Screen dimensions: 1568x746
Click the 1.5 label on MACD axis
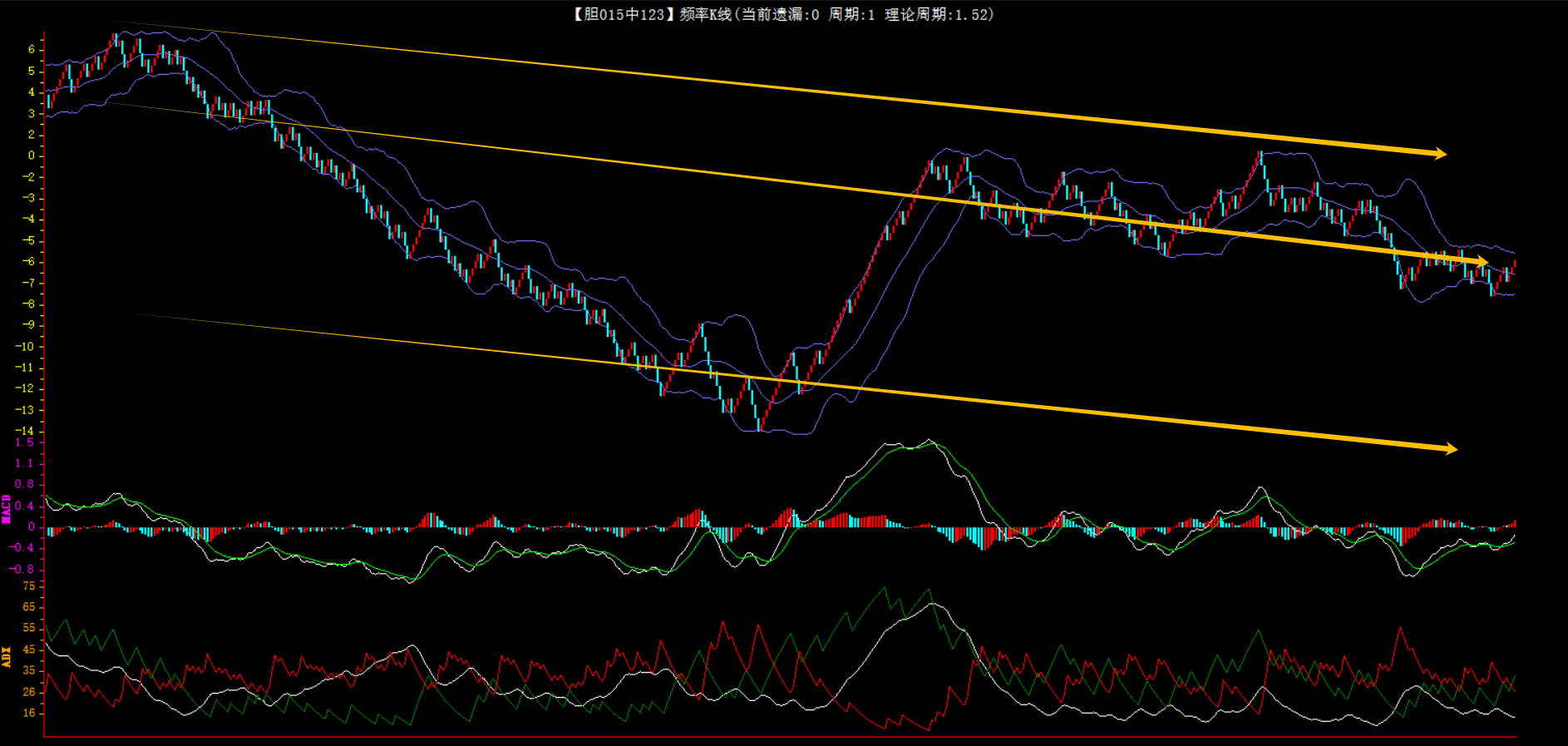[x=25, y=442]
